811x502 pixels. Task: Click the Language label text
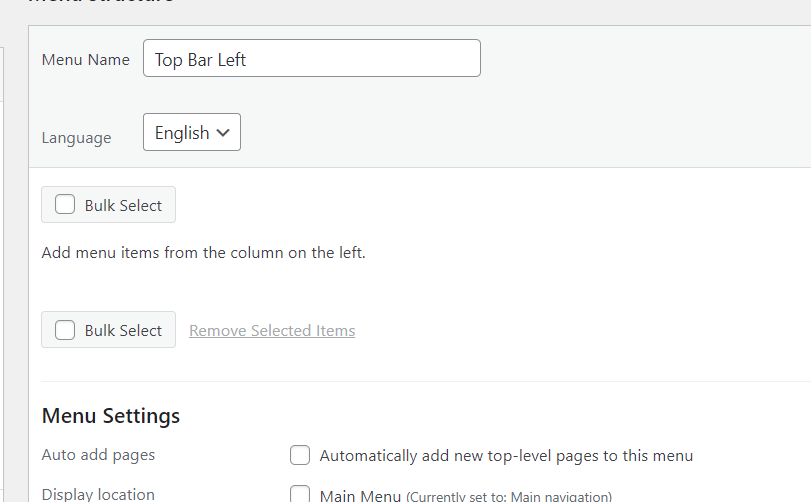click(76, 138)
